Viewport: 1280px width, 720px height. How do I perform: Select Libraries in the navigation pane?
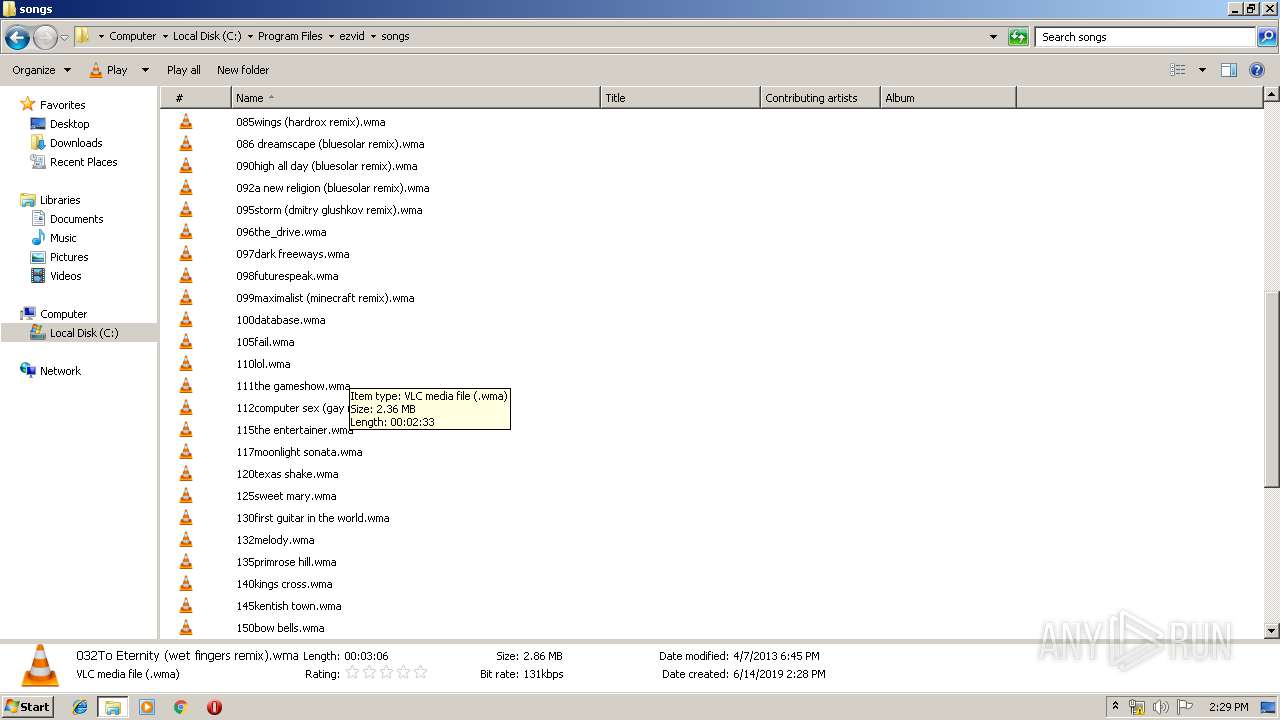(x=60, y=200)
